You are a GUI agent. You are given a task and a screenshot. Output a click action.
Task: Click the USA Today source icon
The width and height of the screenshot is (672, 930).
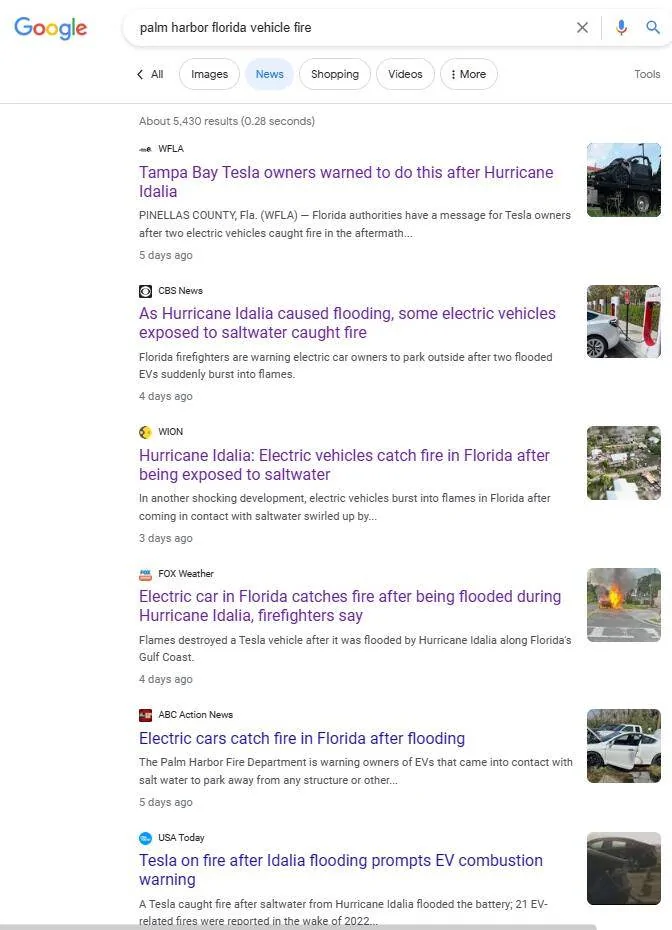(145, 838)
